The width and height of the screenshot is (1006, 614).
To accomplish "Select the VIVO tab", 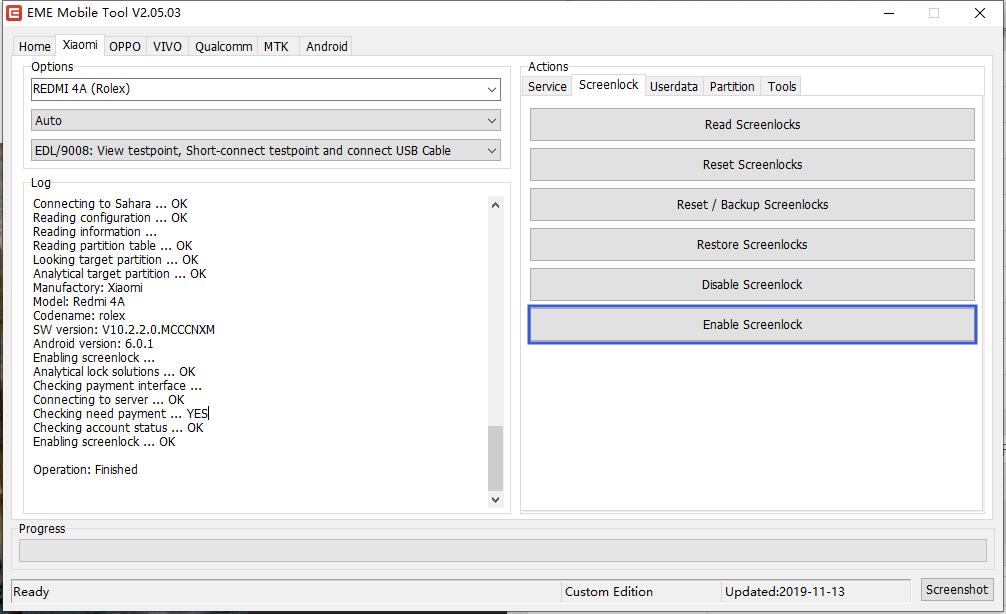I will 167,47.
